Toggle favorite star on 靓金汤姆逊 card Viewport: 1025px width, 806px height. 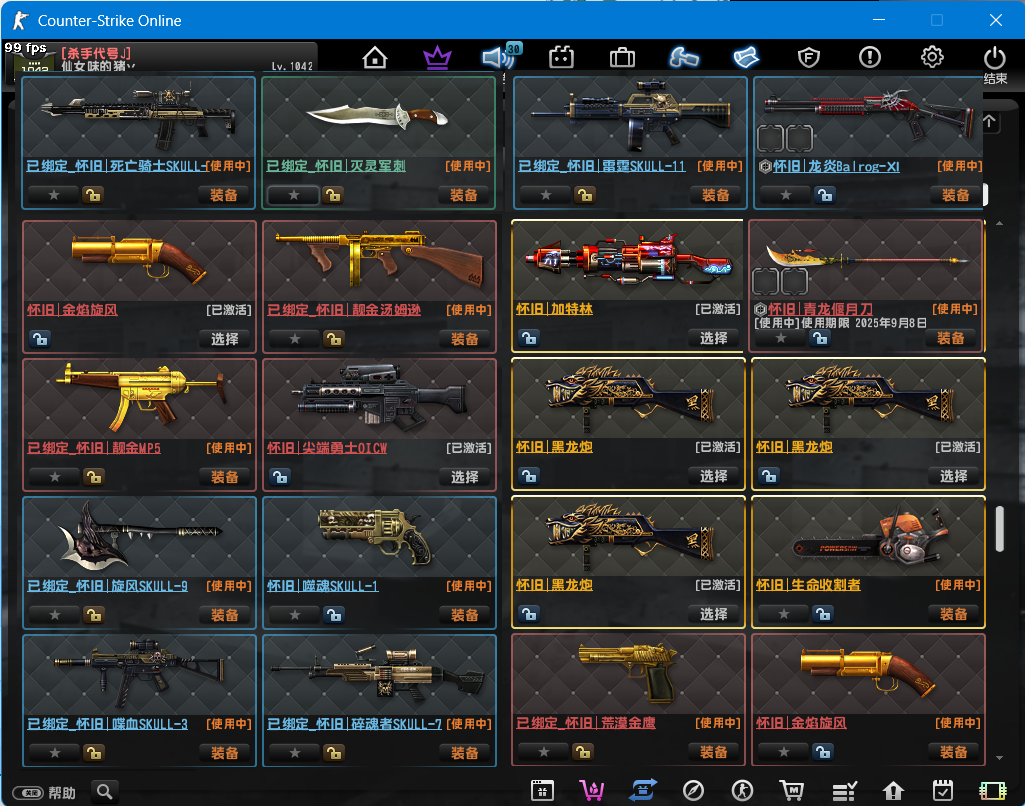295,339
